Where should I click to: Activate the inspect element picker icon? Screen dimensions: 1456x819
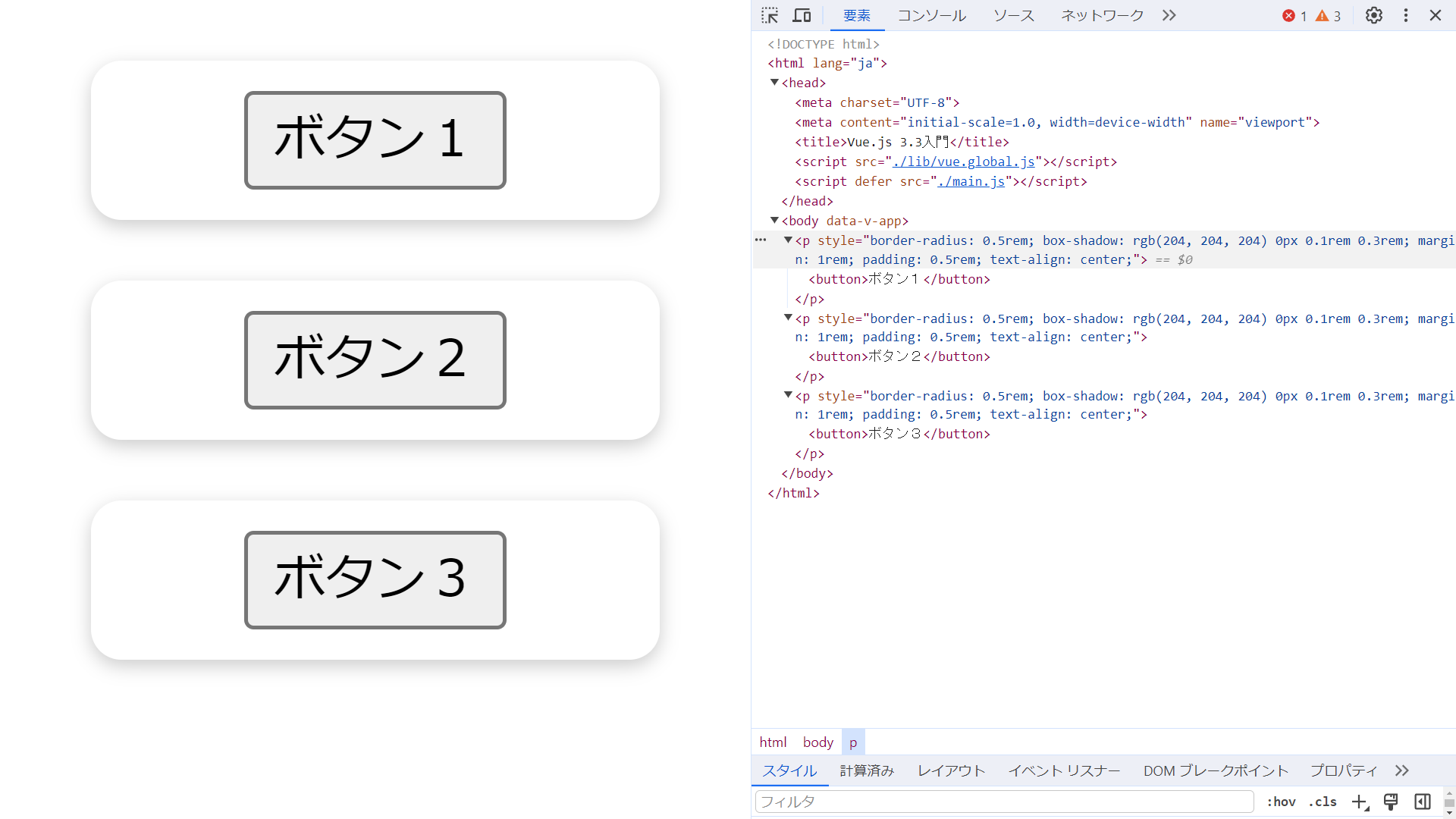pos(770,15)
